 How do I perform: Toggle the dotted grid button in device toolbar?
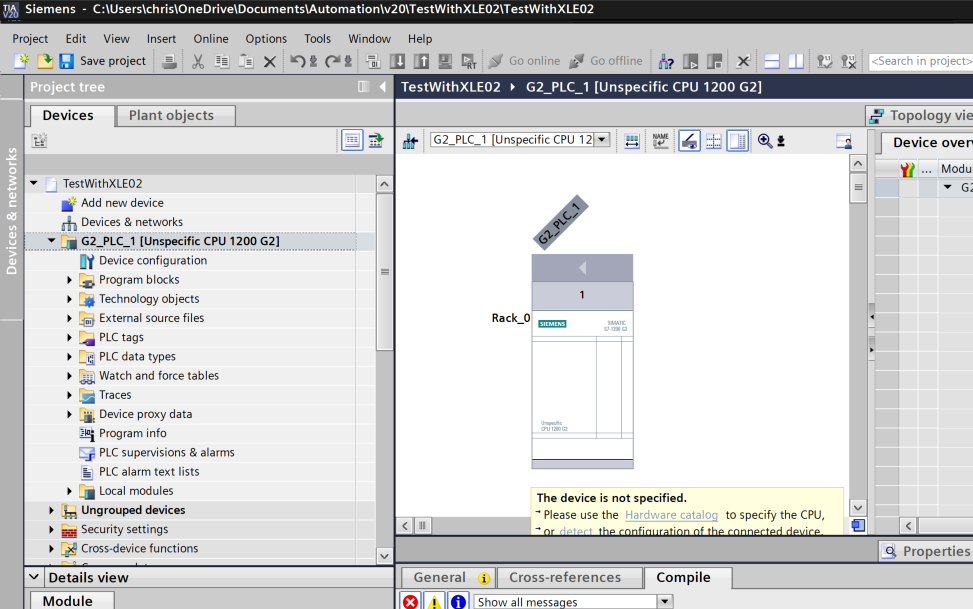714,141
